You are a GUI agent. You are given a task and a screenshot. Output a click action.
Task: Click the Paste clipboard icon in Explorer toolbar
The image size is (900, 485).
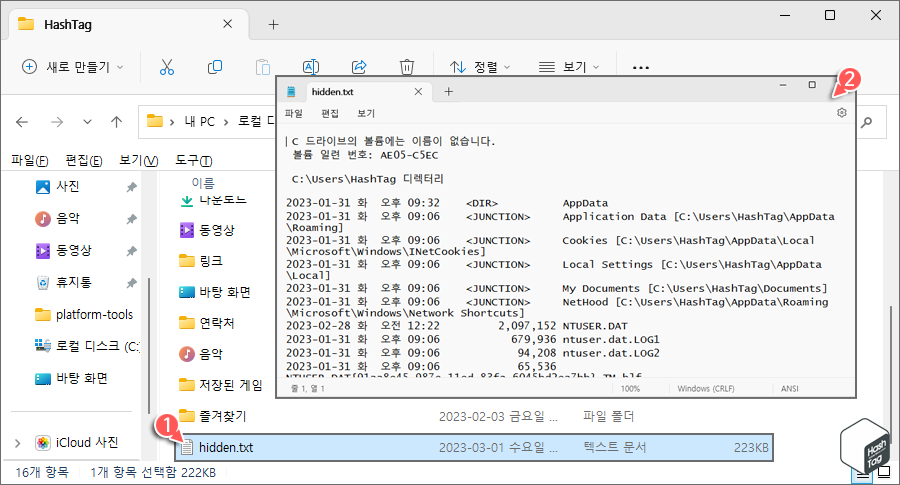[x=263, y=67]
